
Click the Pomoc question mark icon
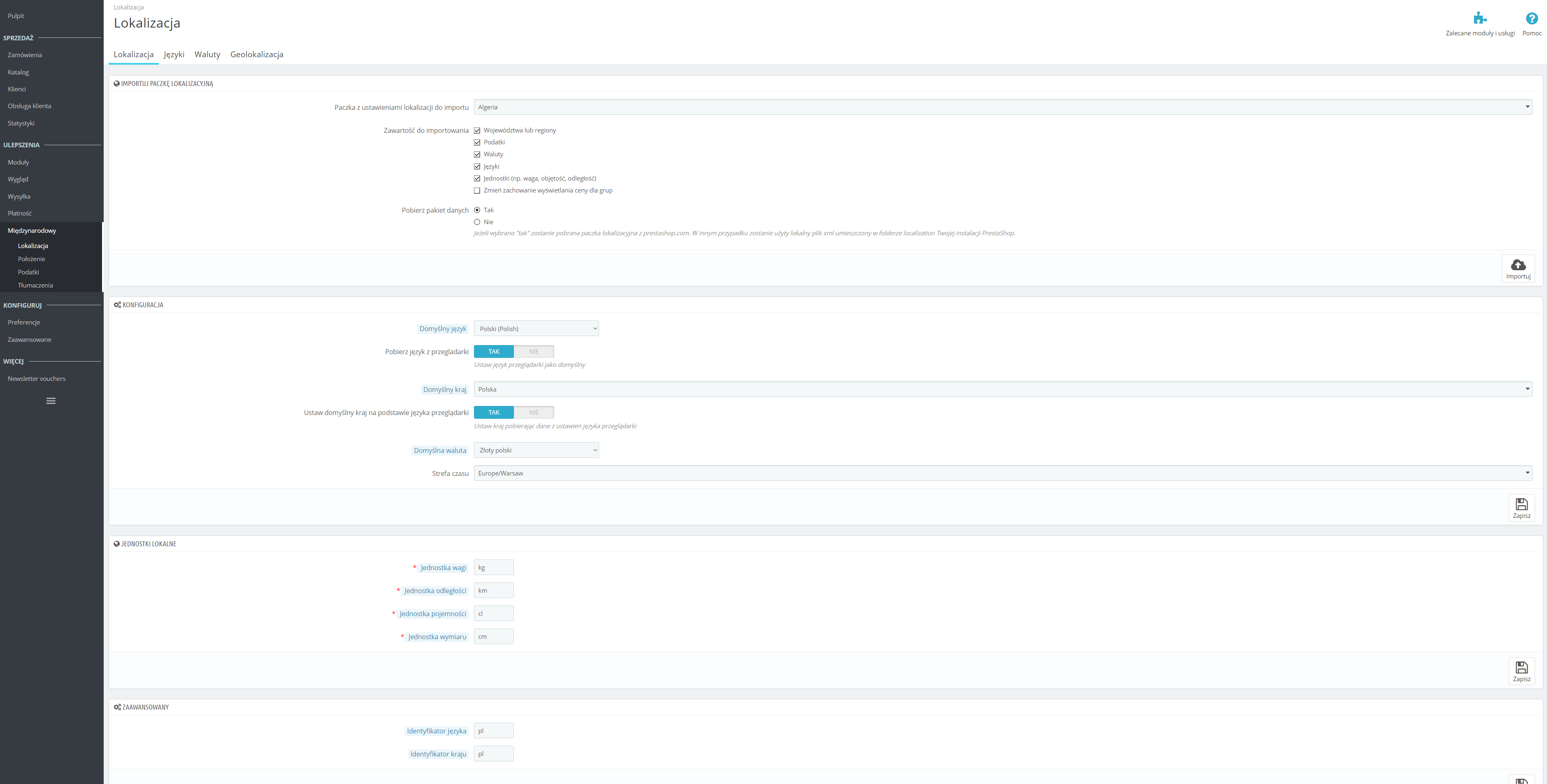point(1531,19)
